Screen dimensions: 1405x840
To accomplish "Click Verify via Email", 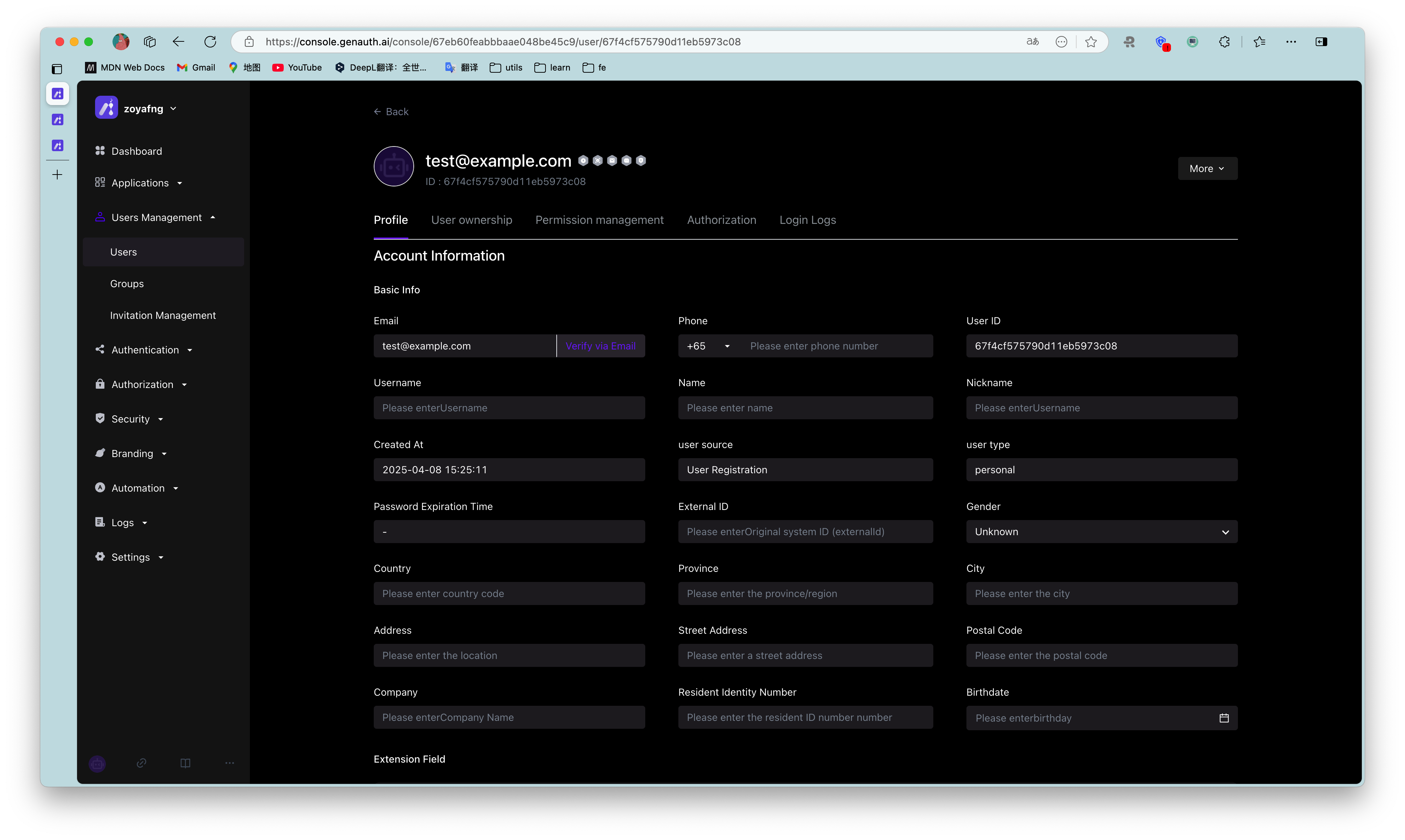I will (x=600, y=346).
